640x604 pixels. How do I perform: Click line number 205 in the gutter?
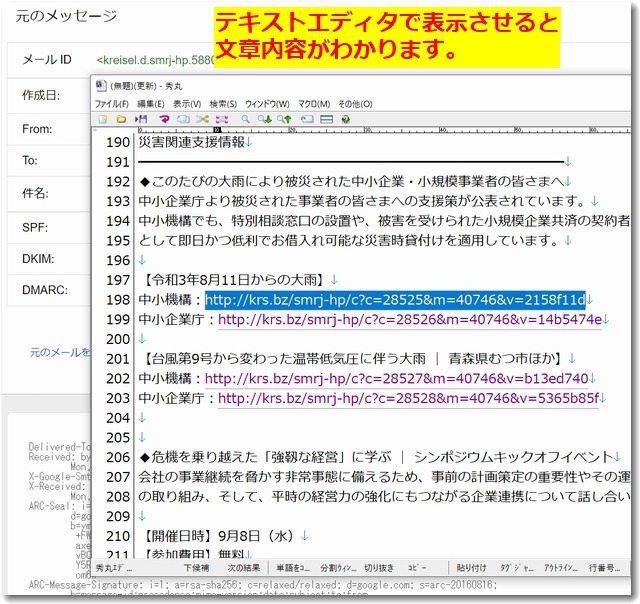118,437
